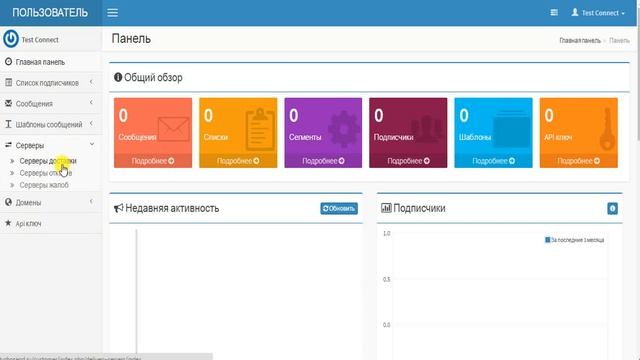Click the table icon next to Список подписчиков
The image size is (640, 360).
(8, 82)
